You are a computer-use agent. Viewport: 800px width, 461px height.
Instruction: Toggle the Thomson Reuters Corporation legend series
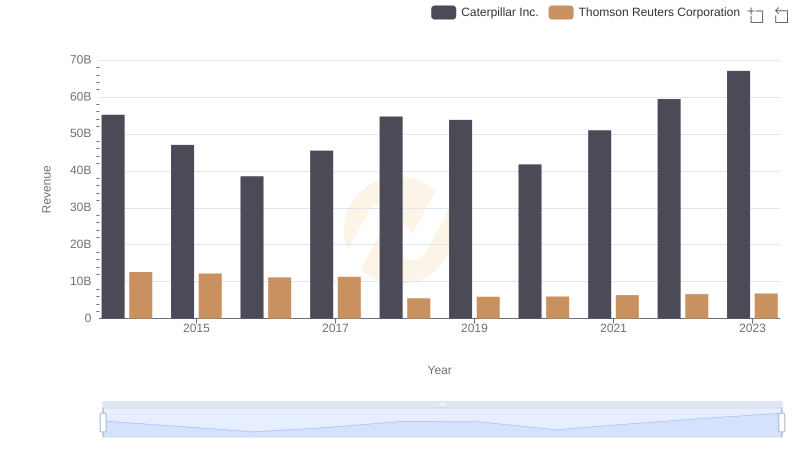tap(644, 12)
